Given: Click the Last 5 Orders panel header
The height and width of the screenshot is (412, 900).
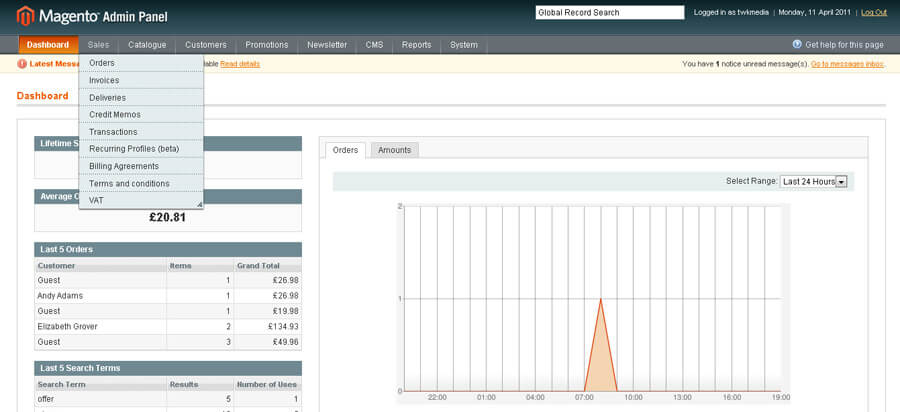Looking at the screenshot, I should click(168, 250).
